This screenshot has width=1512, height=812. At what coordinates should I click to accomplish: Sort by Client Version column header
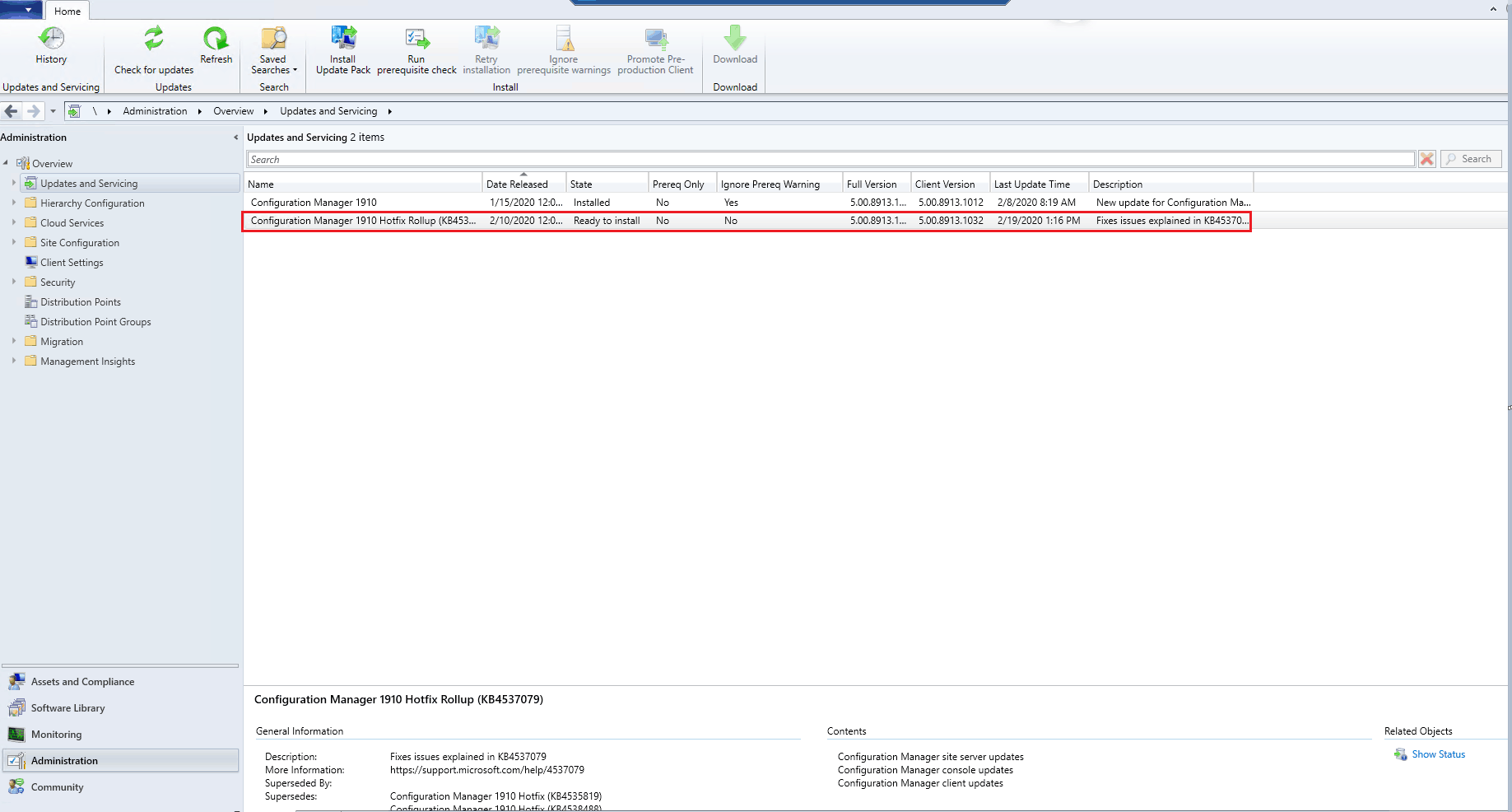951,184
